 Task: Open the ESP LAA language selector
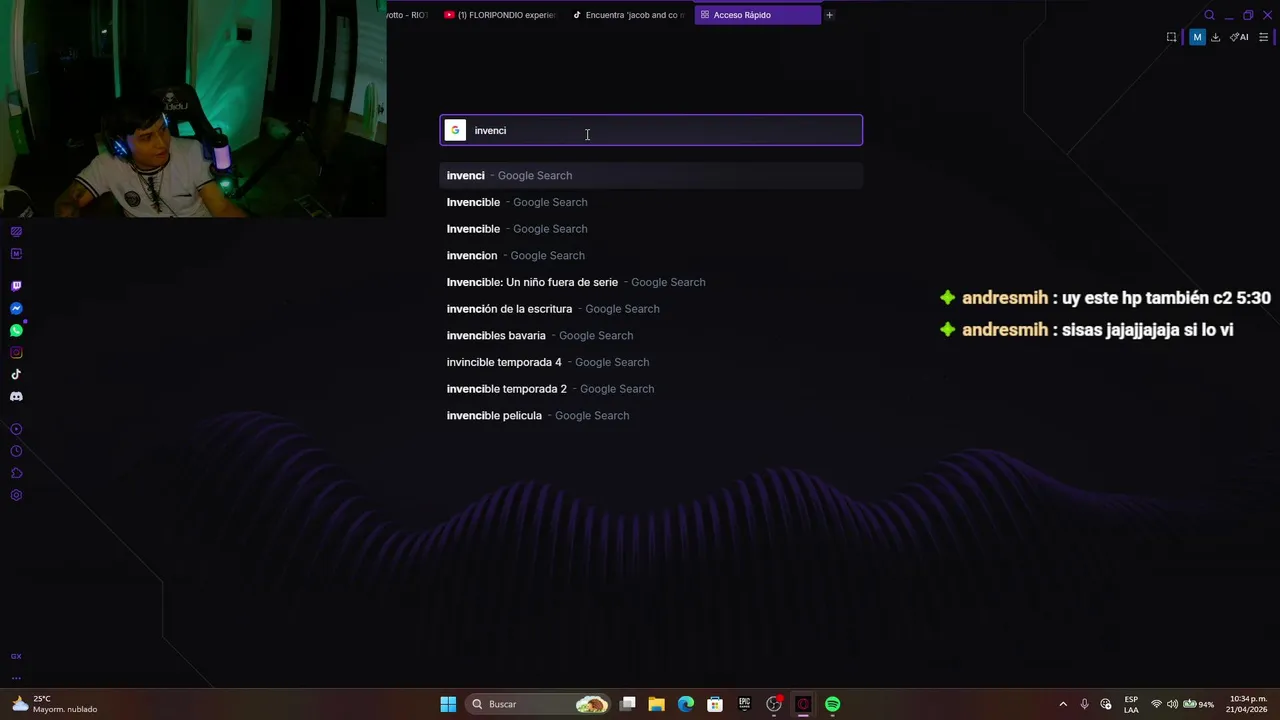click(1131, 704)
